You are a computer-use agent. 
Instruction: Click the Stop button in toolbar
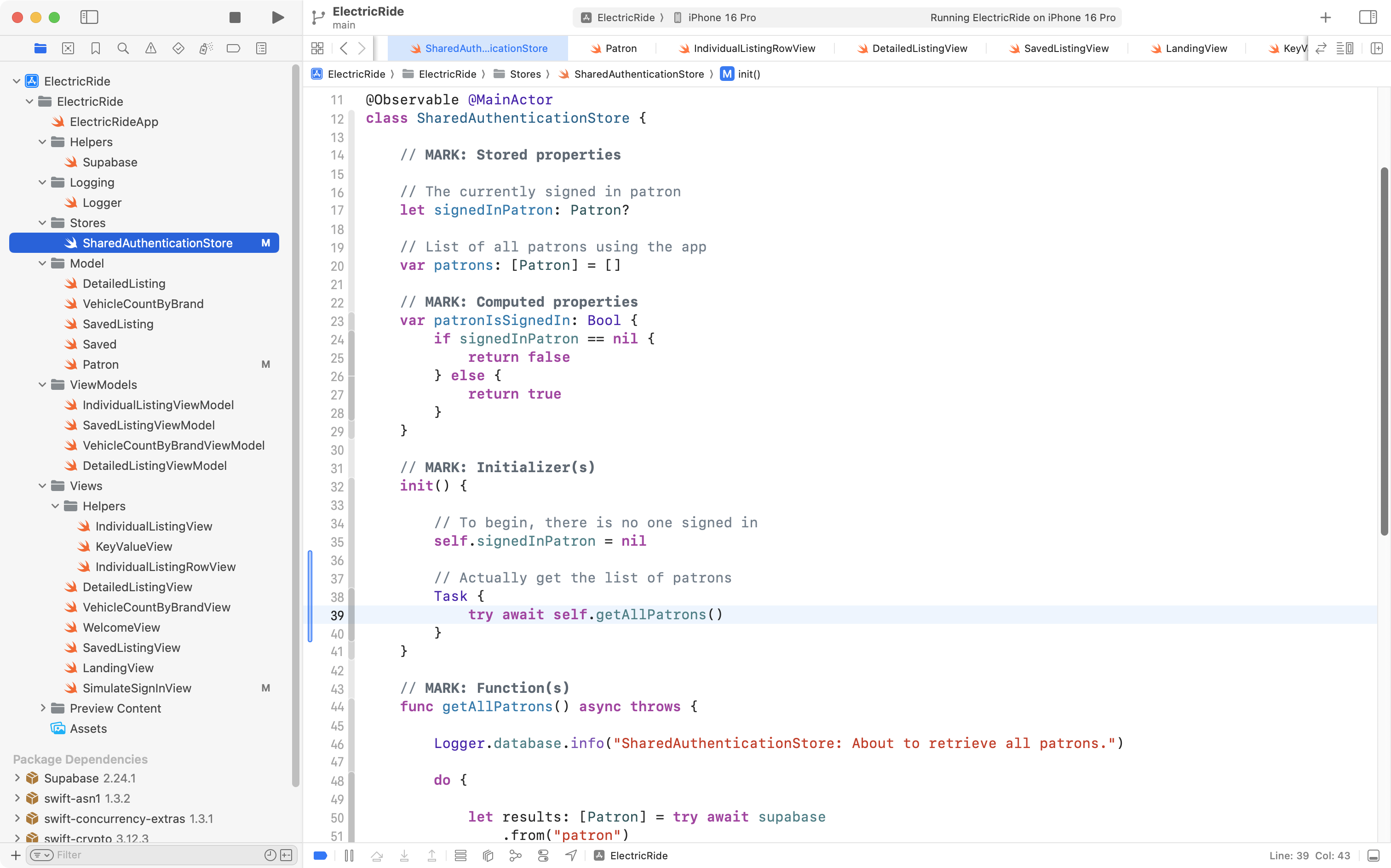tap(234, 17)
